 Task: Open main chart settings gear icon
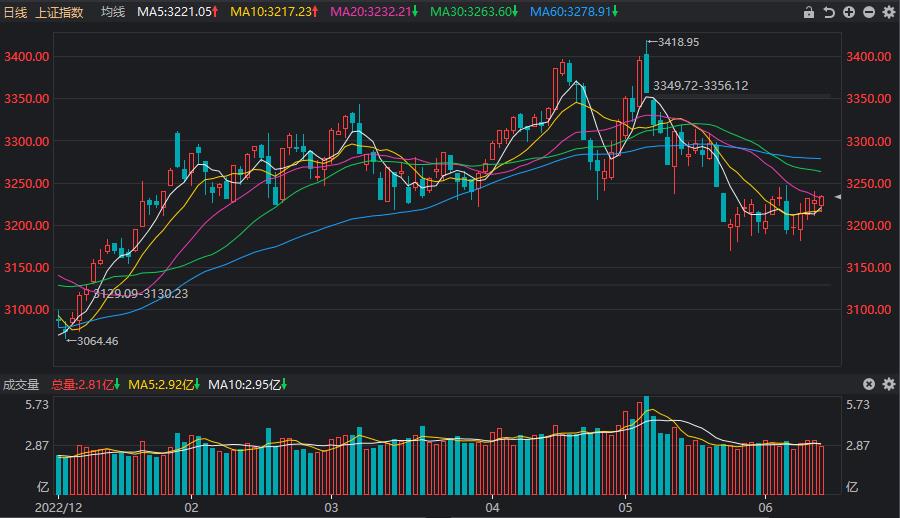(888, 12)
